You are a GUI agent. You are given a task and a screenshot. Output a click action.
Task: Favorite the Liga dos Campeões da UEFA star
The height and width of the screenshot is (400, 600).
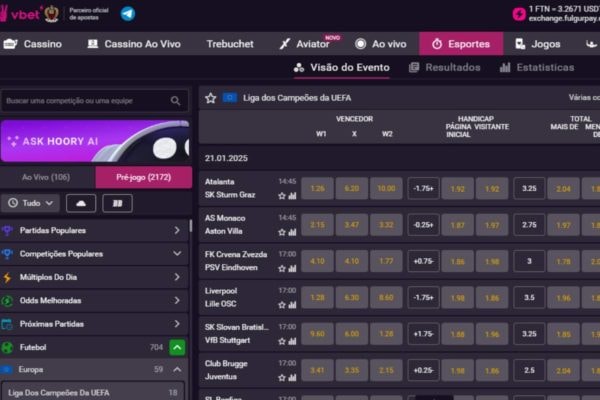click(210, 98)
